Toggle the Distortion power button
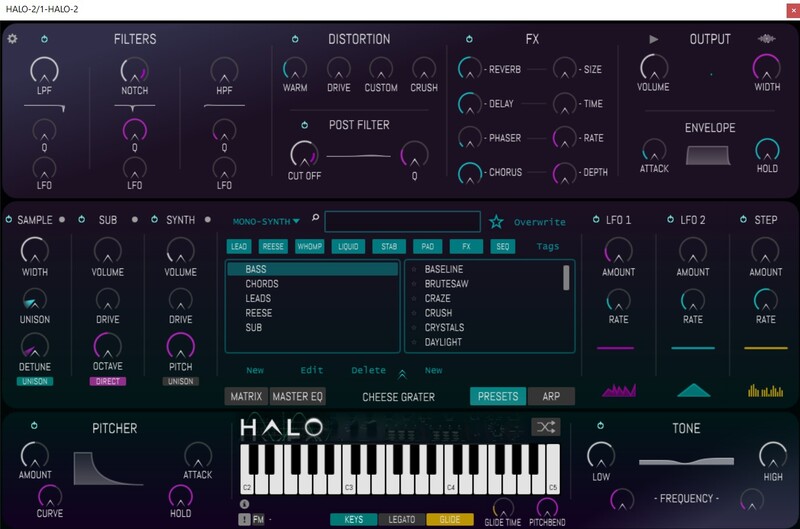This screenshot has height=529, width=800. [295, 39]
